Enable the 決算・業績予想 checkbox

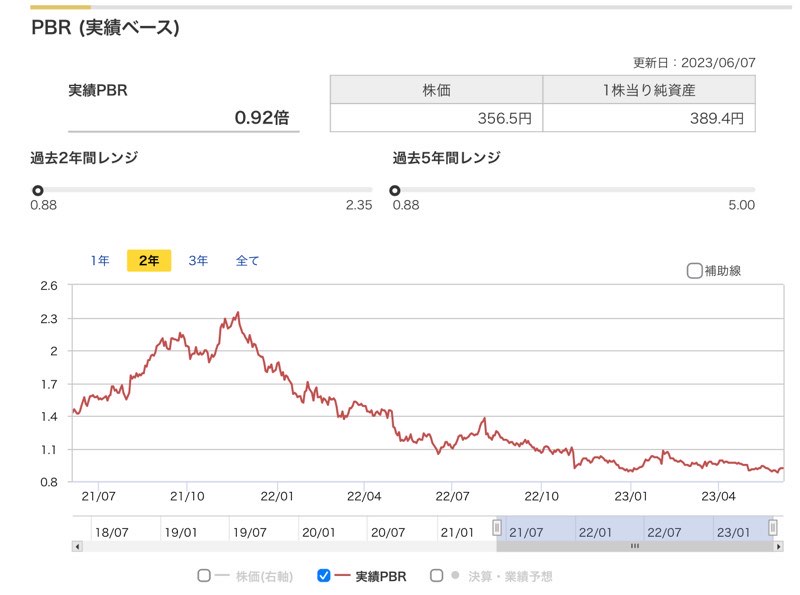[x=436, y=576]
